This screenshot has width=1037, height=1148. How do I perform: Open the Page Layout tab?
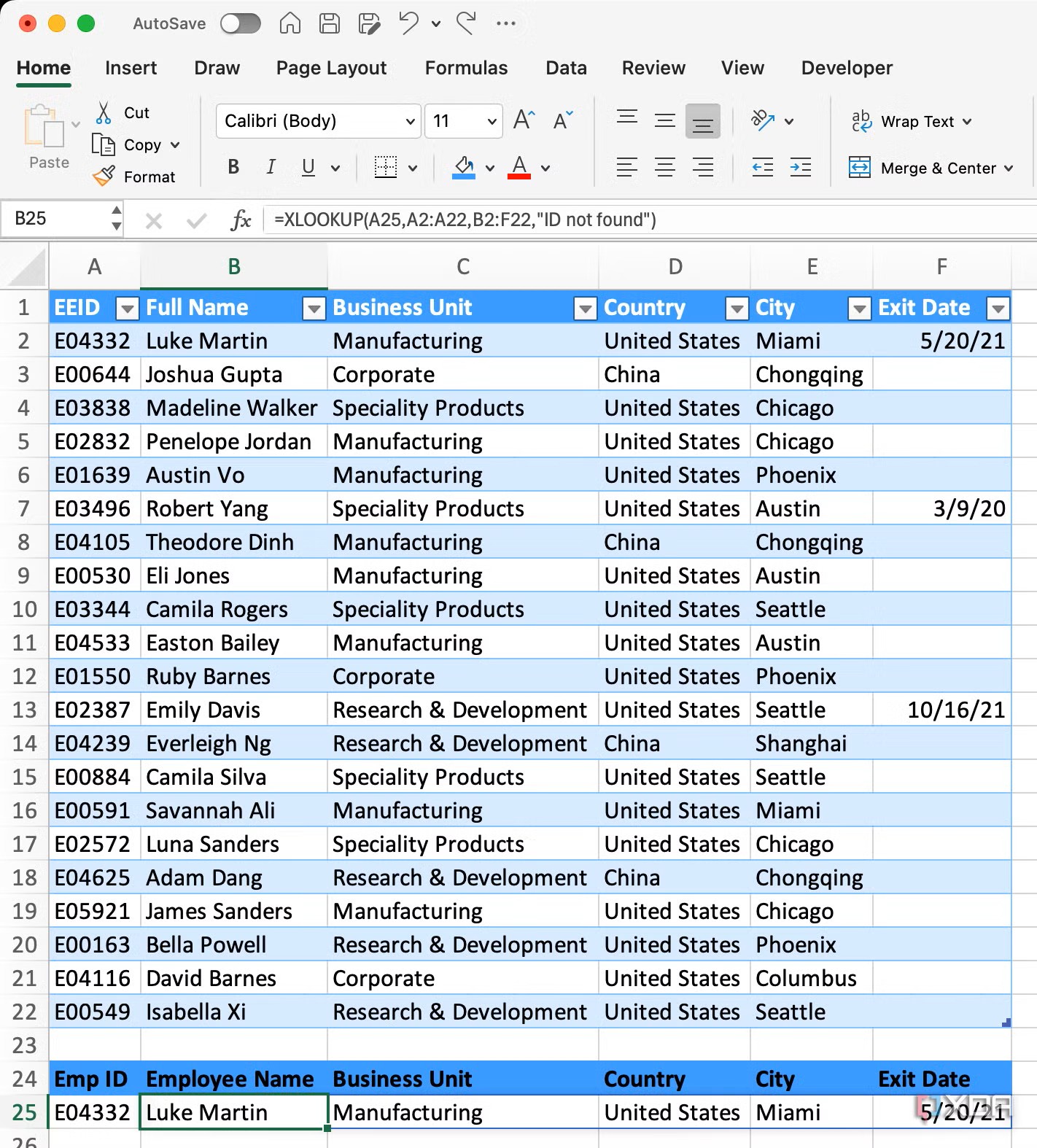point(331,68)
